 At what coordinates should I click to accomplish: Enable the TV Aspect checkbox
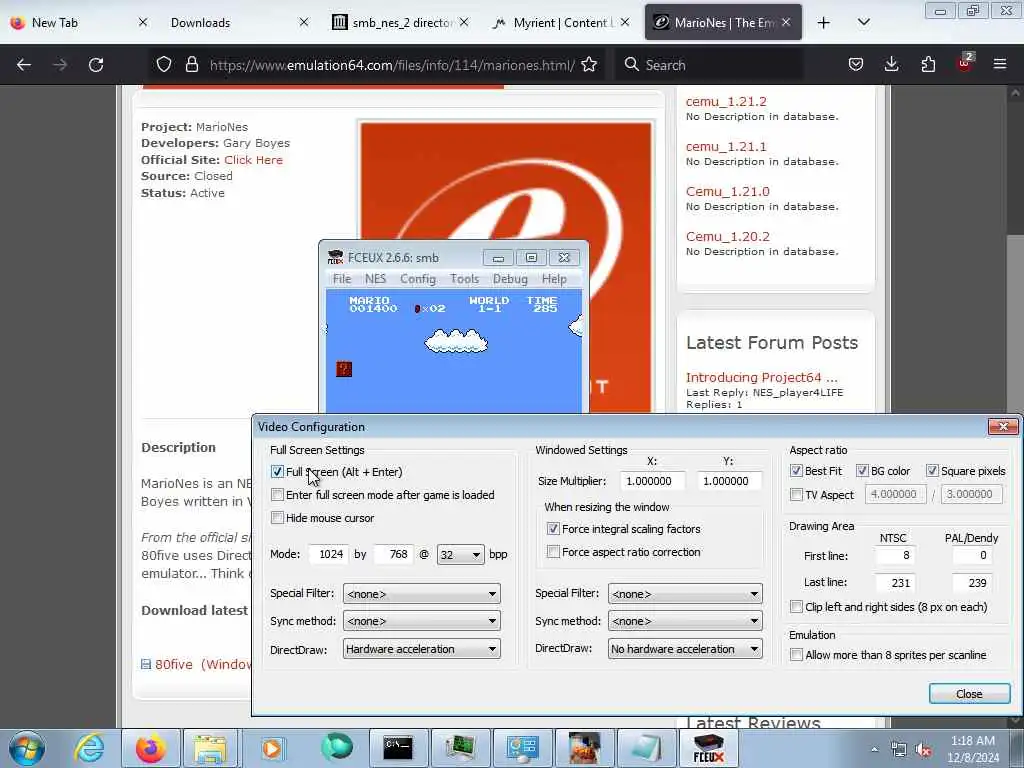click(796, 495)
